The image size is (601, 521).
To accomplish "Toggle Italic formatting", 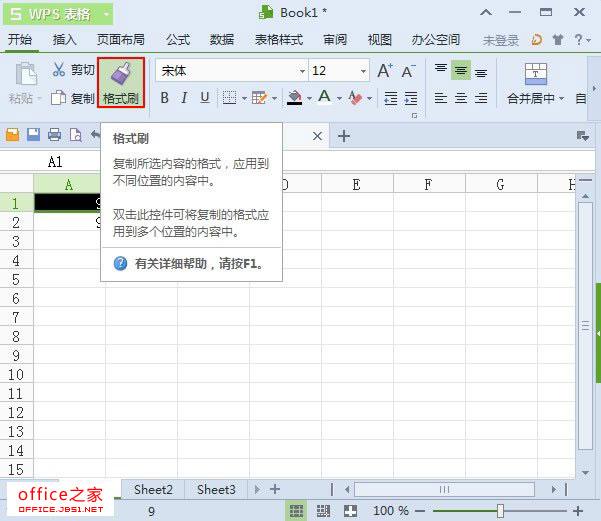I will tap(185, 98).
